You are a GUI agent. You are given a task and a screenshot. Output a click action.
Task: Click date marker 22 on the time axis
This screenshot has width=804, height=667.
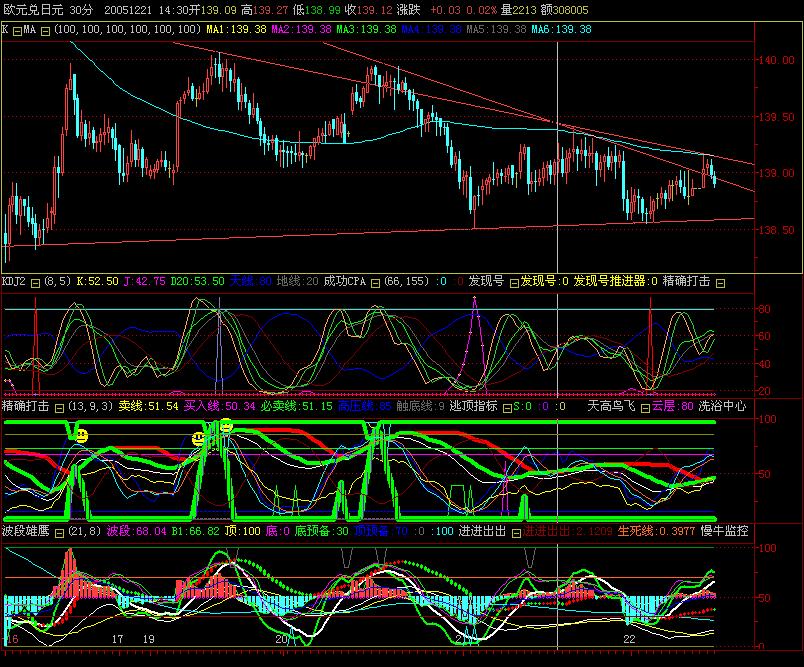tap(629, 639)
